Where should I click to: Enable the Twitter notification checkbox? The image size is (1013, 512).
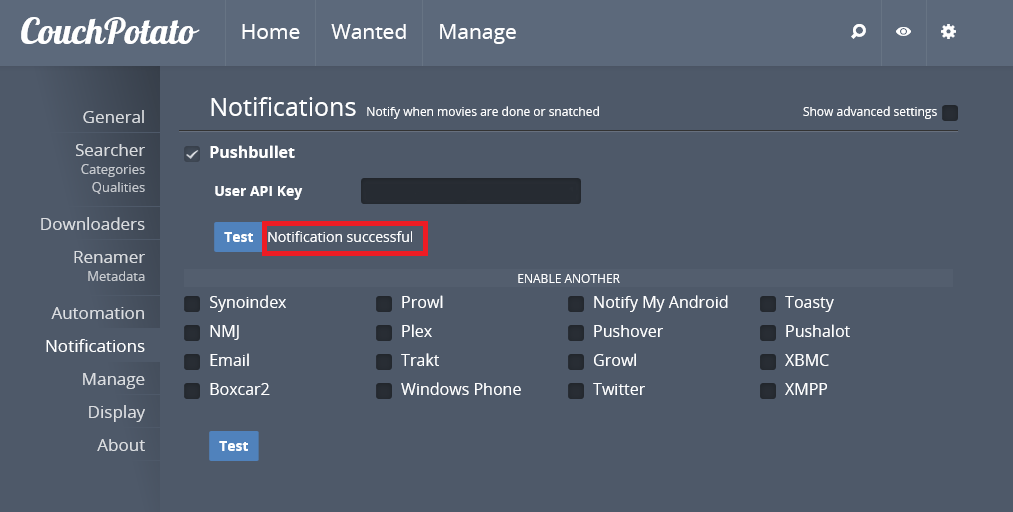tap(576, 390)
